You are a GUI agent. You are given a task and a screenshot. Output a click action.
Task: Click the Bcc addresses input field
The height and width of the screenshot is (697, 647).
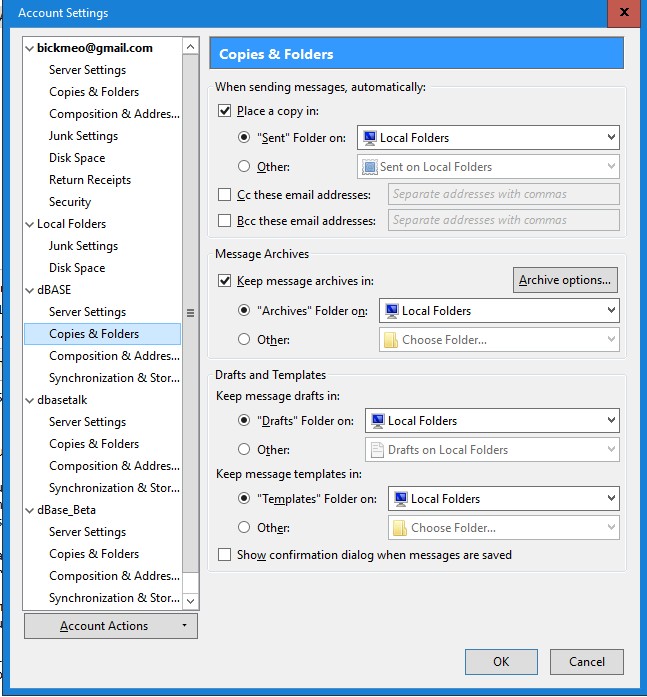click(x=503, y=220)
